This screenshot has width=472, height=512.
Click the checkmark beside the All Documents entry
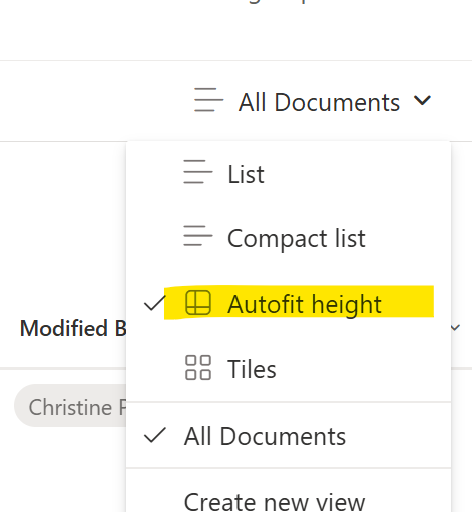(x=155, y=435)
